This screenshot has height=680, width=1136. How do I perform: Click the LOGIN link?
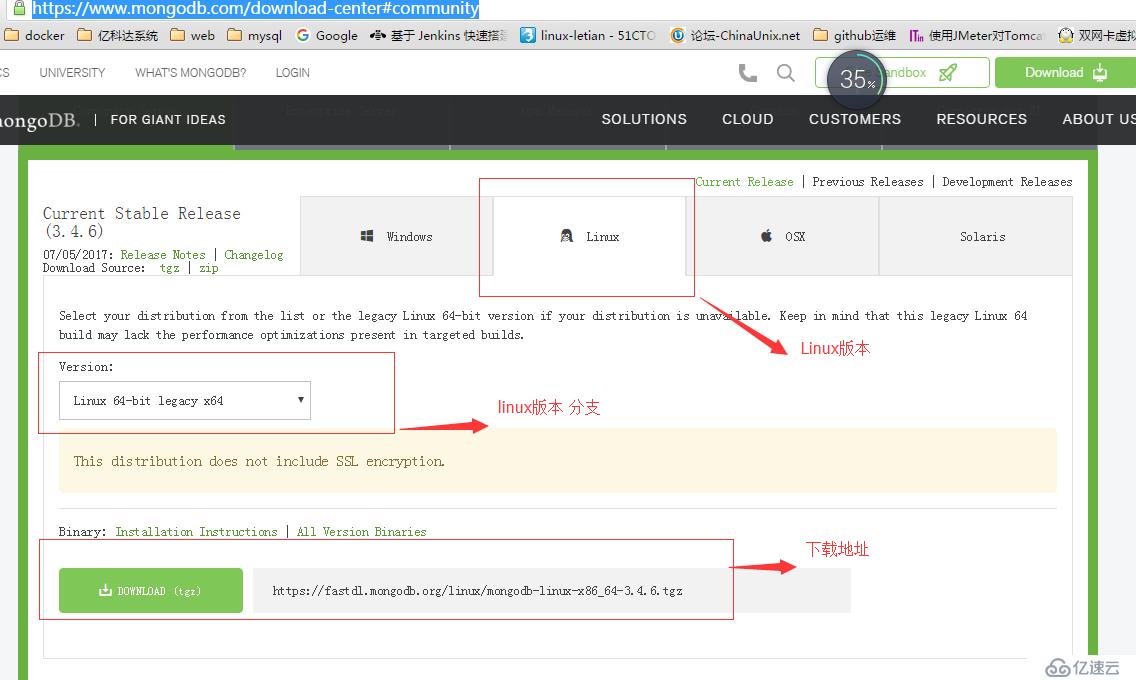(x=293, y=72)
